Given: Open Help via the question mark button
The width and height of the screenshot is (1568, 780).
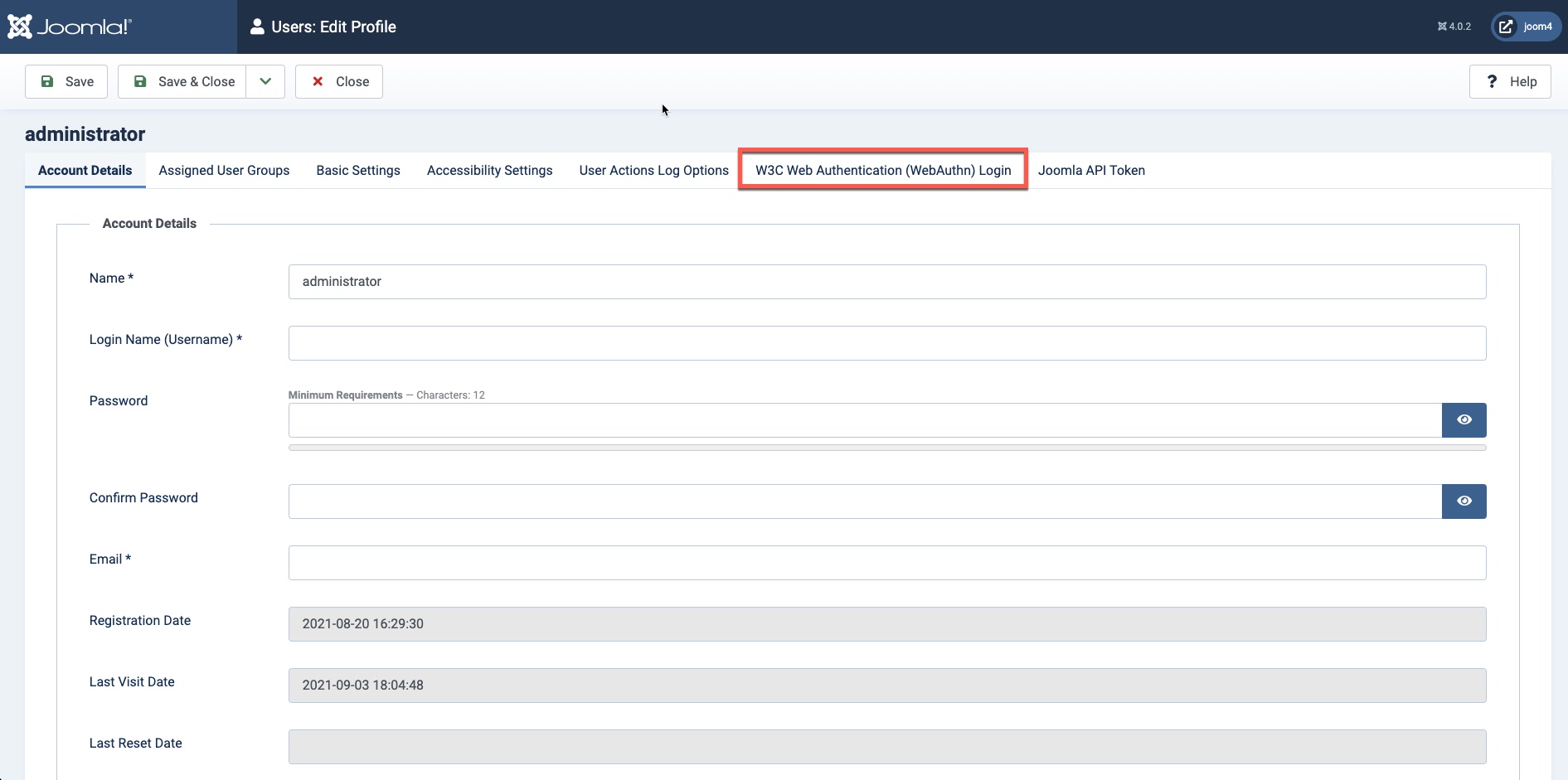Looking at the screenshot, I should coord(1510,81).
